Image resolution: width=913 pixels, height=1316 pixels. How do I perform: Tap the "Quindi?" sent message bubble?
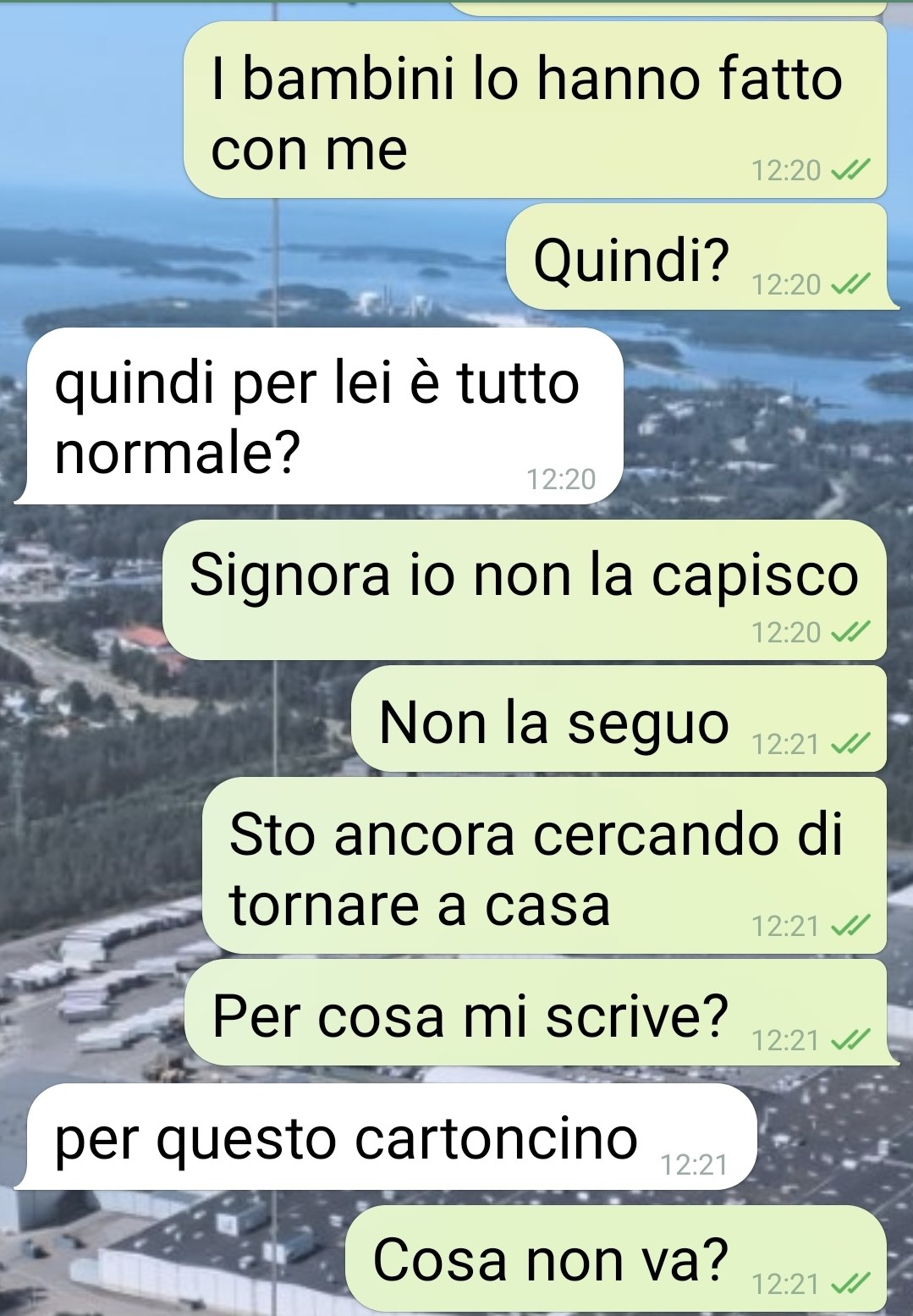pyautogui.click(x=701, y=257)
